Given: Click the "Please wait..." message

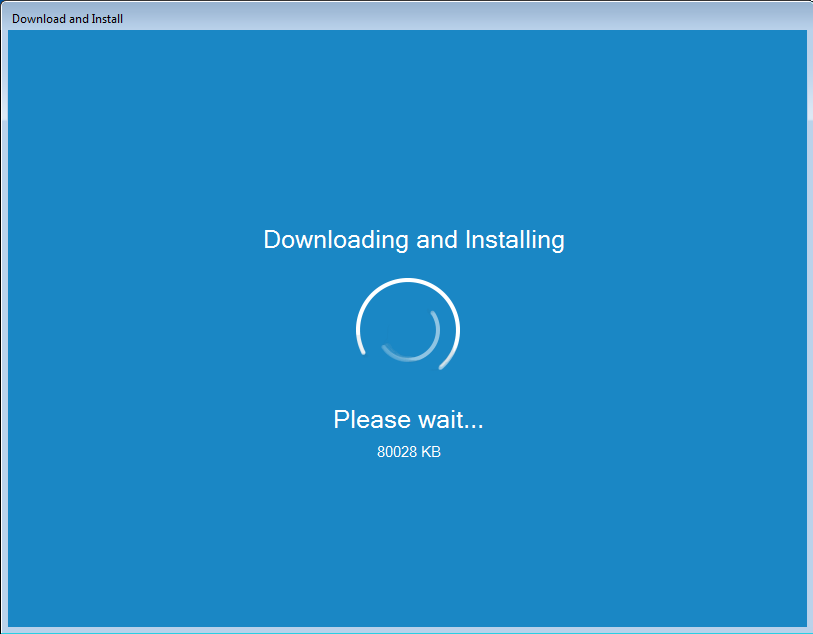Looking at the screenshot, I should 408,420.
